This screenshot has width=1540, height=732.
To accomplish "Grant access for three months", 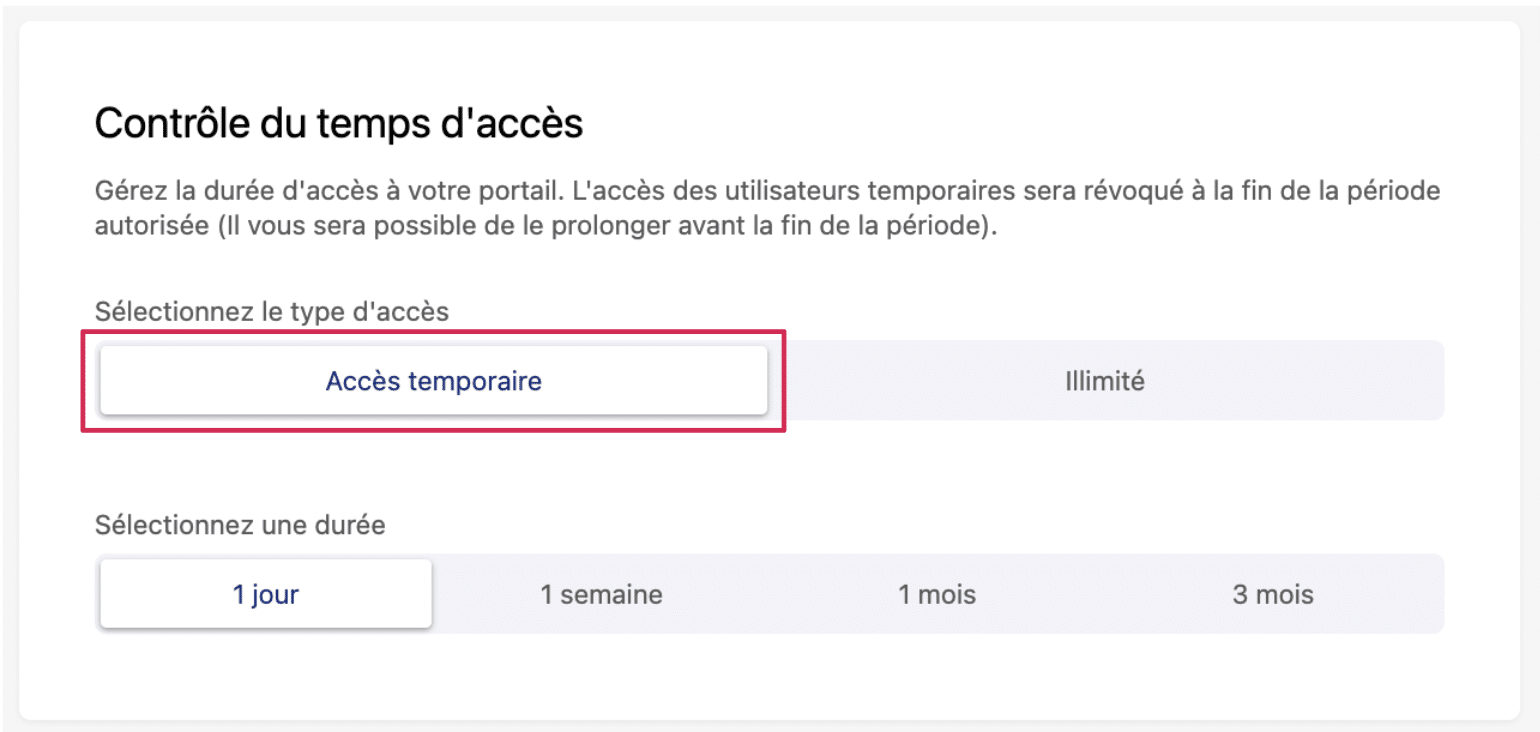I will (x=1272, y=595).
